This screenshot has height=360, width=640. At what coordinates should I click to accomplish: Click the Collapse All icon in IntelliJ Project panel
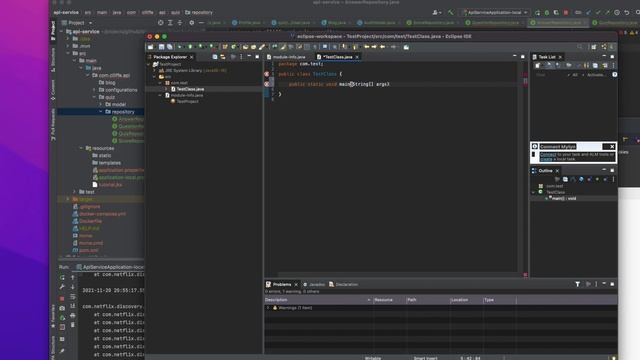pyautogui.click(x=180, y=23)
